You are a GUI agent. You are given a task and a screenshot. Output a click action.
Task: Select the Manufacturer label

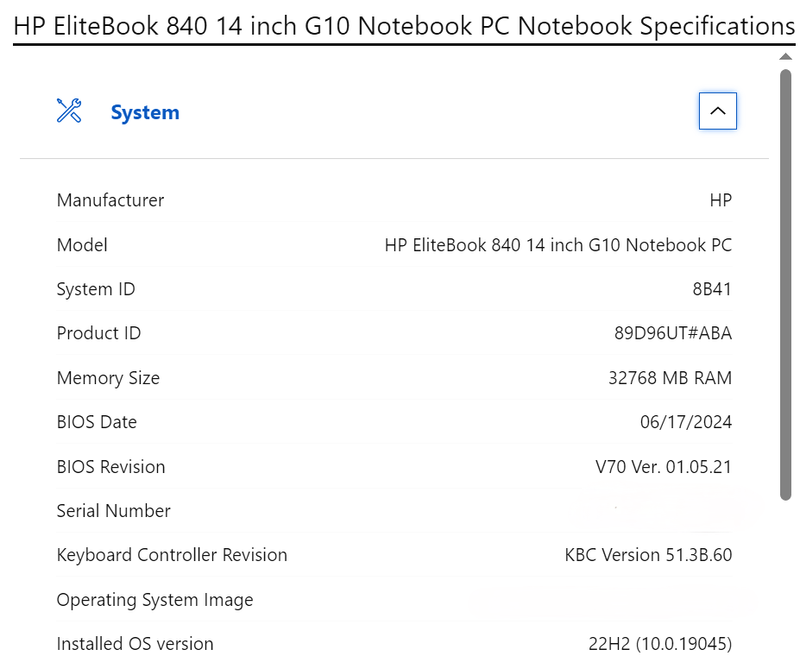tap(110, 200)
